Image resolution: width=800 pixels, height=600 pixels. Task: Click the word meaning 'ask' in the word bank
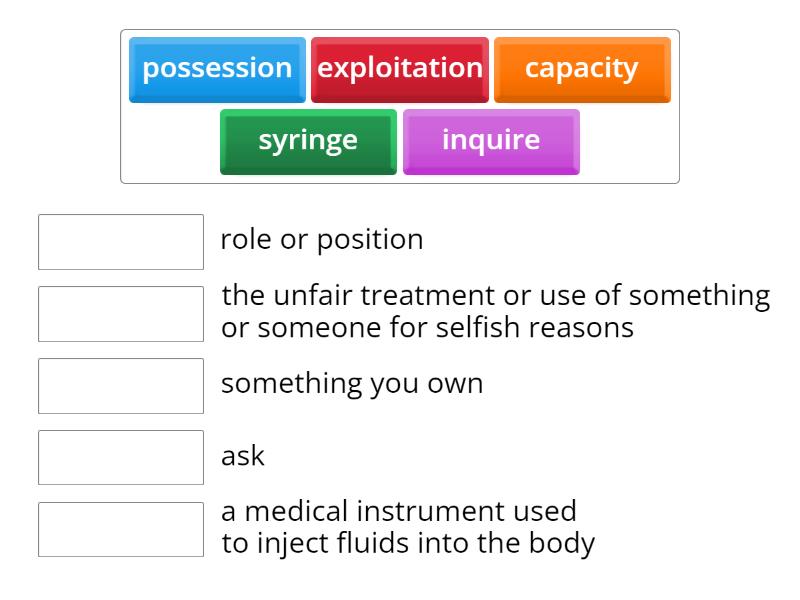pyautogui.click(x=491, y=141)
